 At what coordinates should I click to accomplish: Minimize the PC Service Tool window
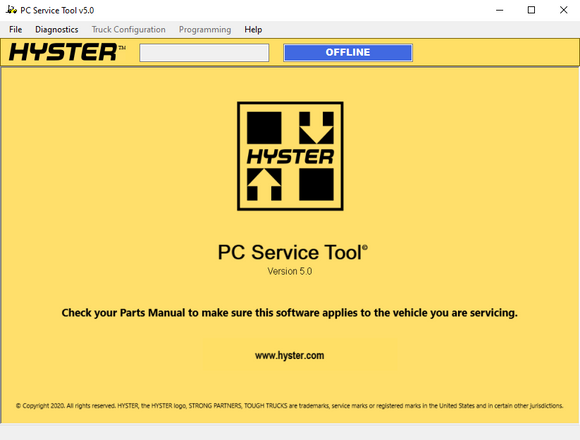tap(499, 10)
